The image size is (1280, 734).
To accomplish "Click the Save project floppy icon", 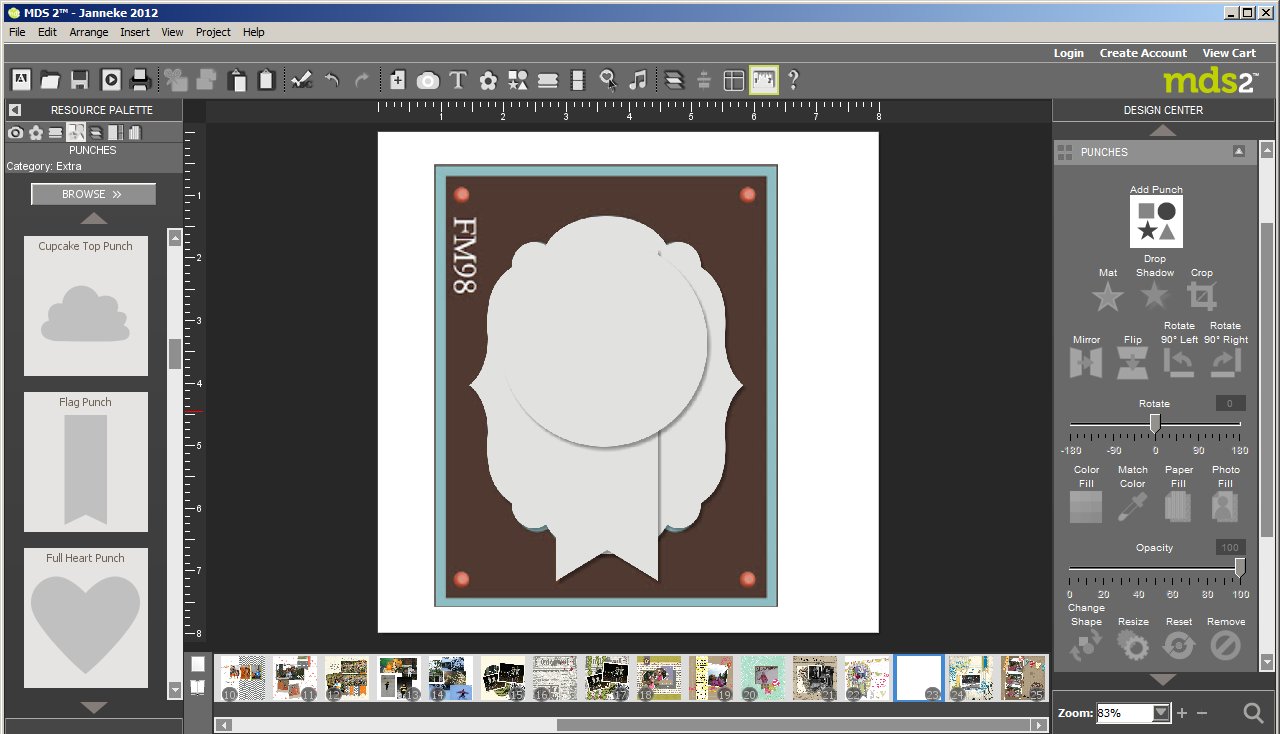I will pyautogui.click(x=80, y=80).
